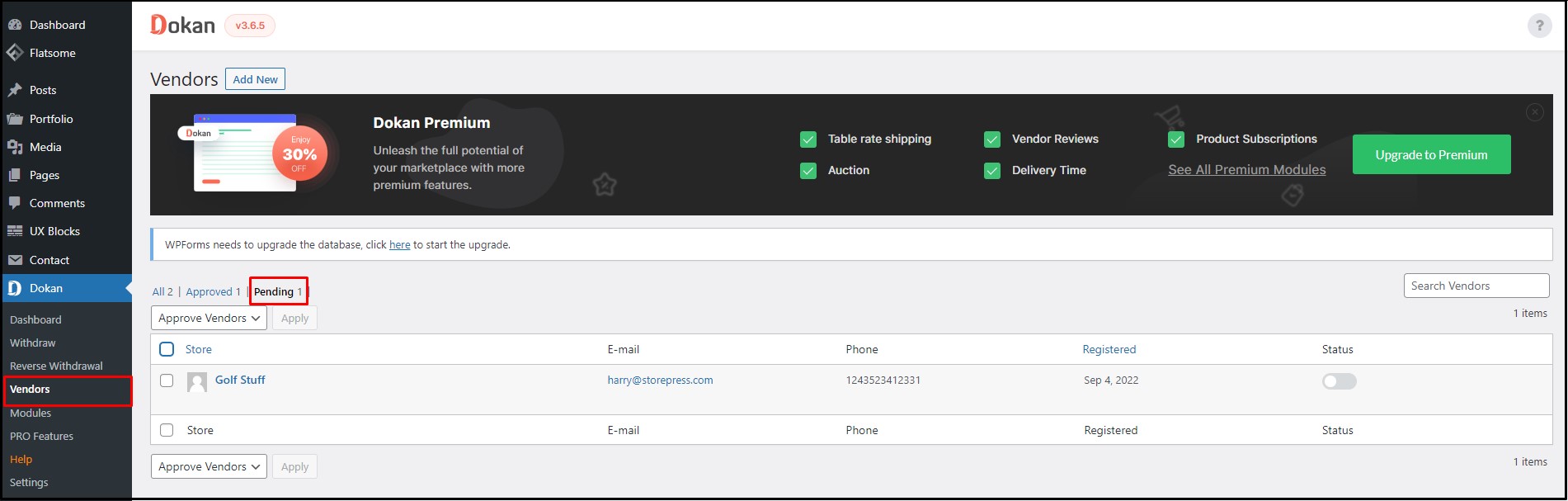1568x501 pixels.
Task: Select all vendors via header checkbox
Action: tap(167, 349)
